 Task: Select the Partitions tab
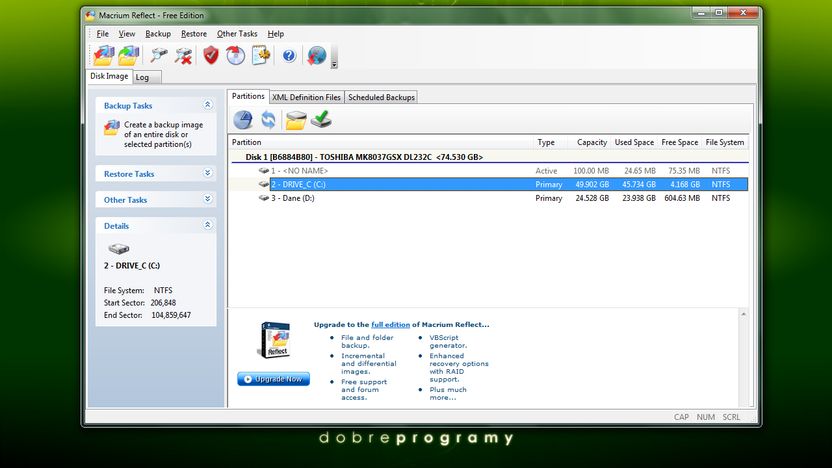pyautogui.click(x=248, y=96)
